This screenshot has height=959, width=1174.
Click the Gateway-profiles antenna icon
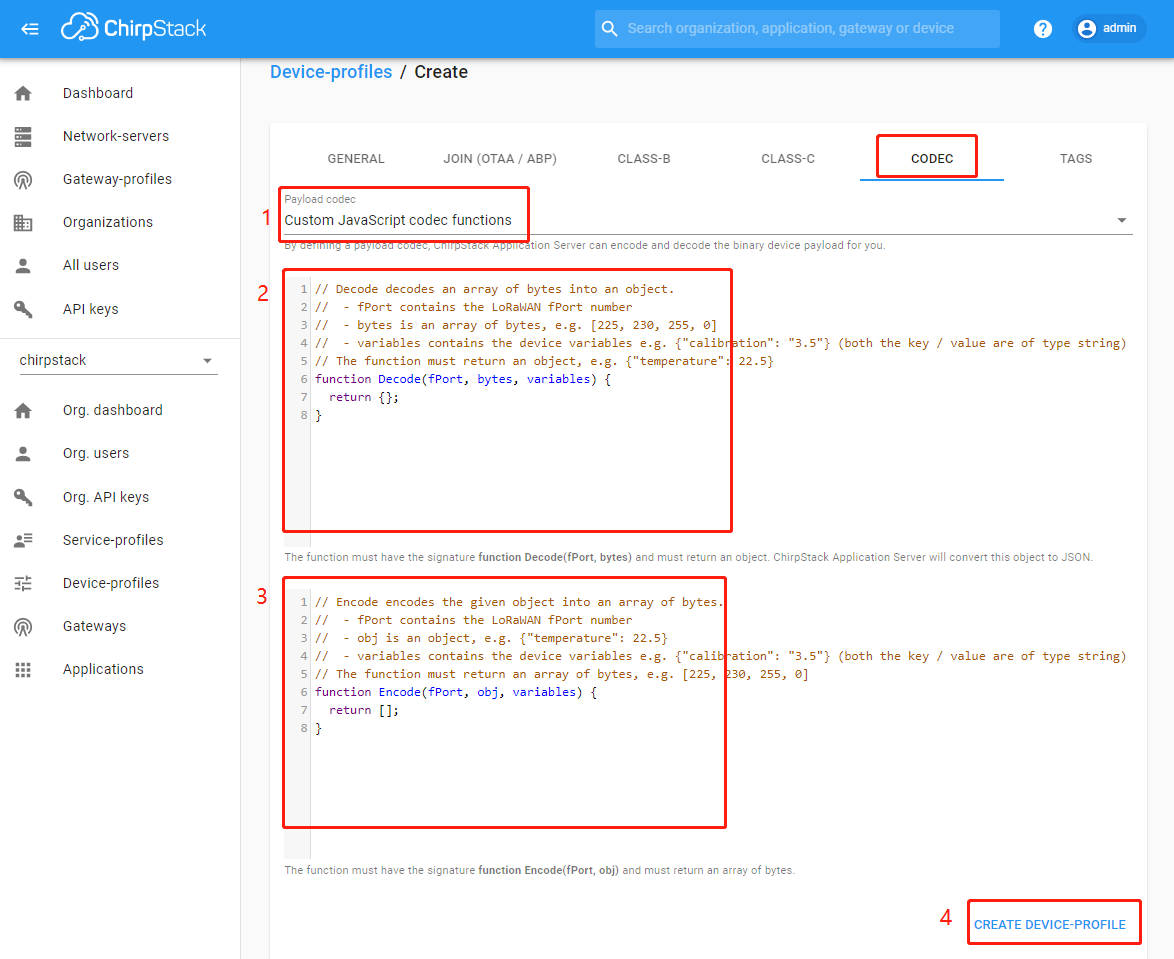(x=23, y=180)
